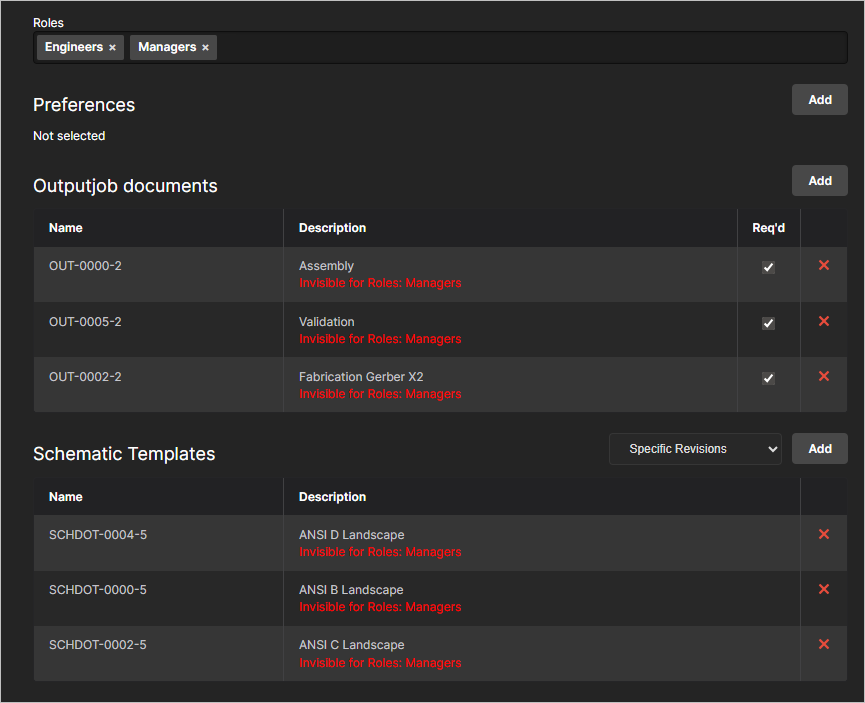Uncheck Req'd for the Assembly outputjob
Image resolution: width=865 pixels, height=703 pixels.
click(x=768, y=268)
